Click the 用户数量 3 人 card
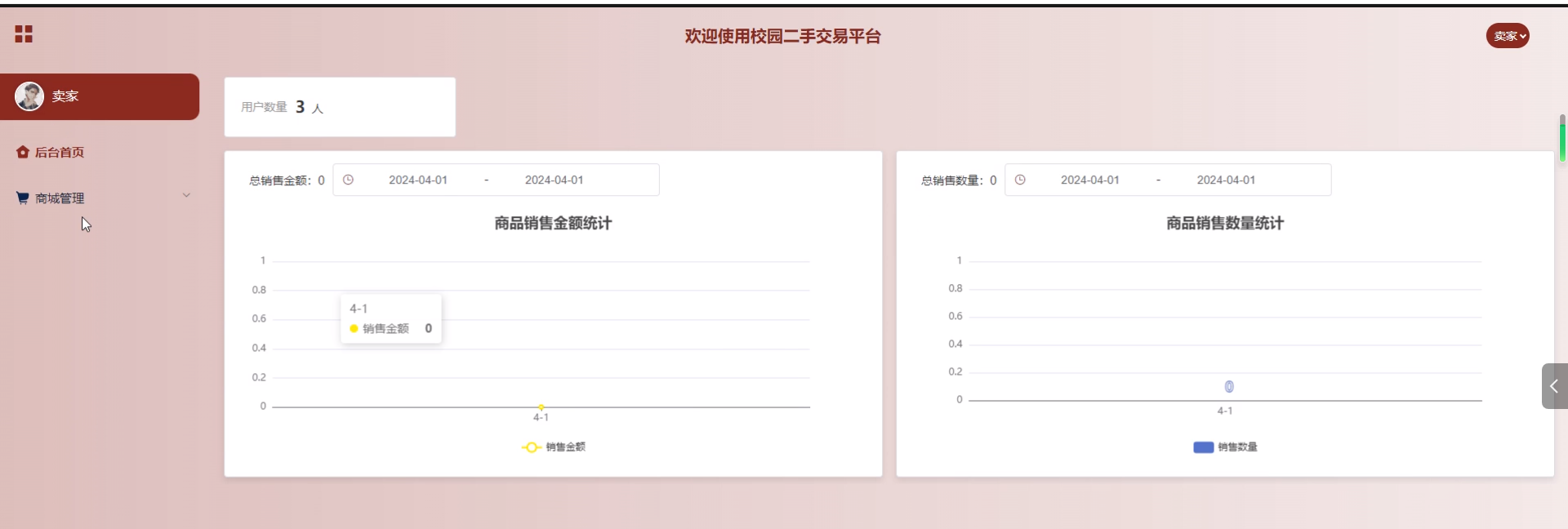1568x529 pixels. pyautogui.click(x=340, y=107)
